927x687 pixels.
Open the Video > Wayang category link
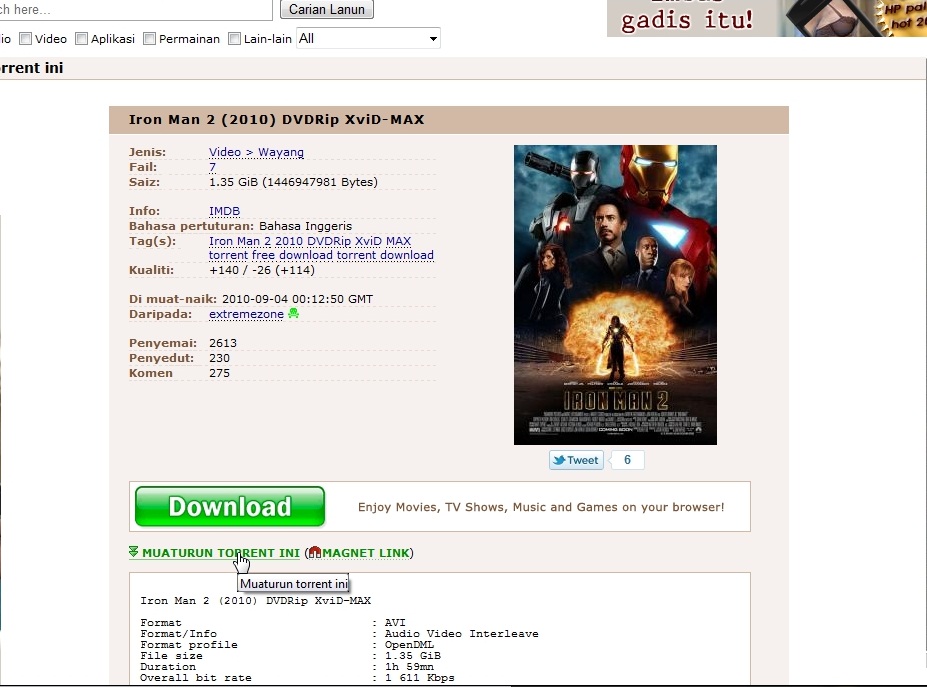pyautogui.click(x=257, y=152)
